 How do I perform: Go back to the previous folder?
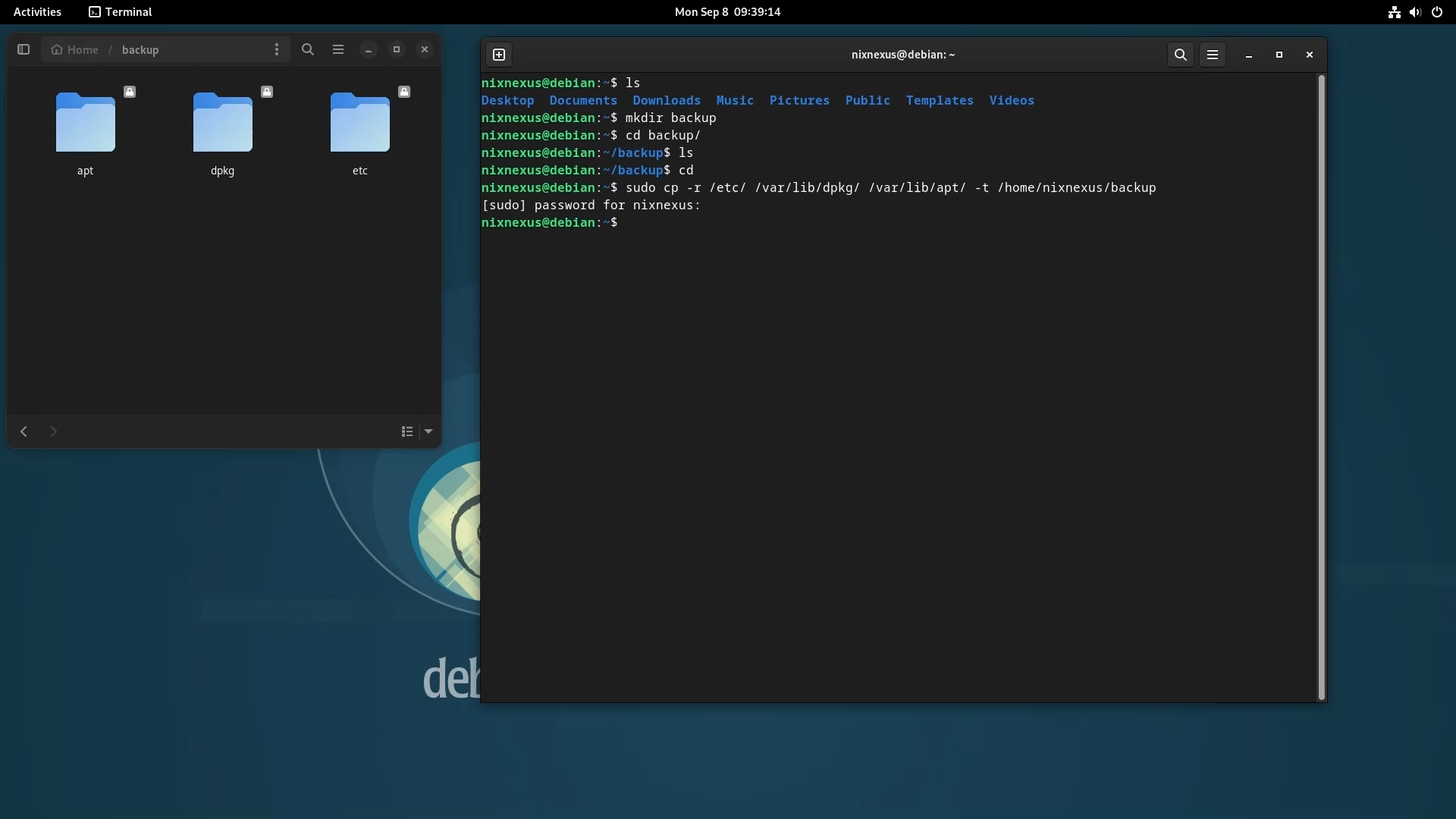click(24, 431)
